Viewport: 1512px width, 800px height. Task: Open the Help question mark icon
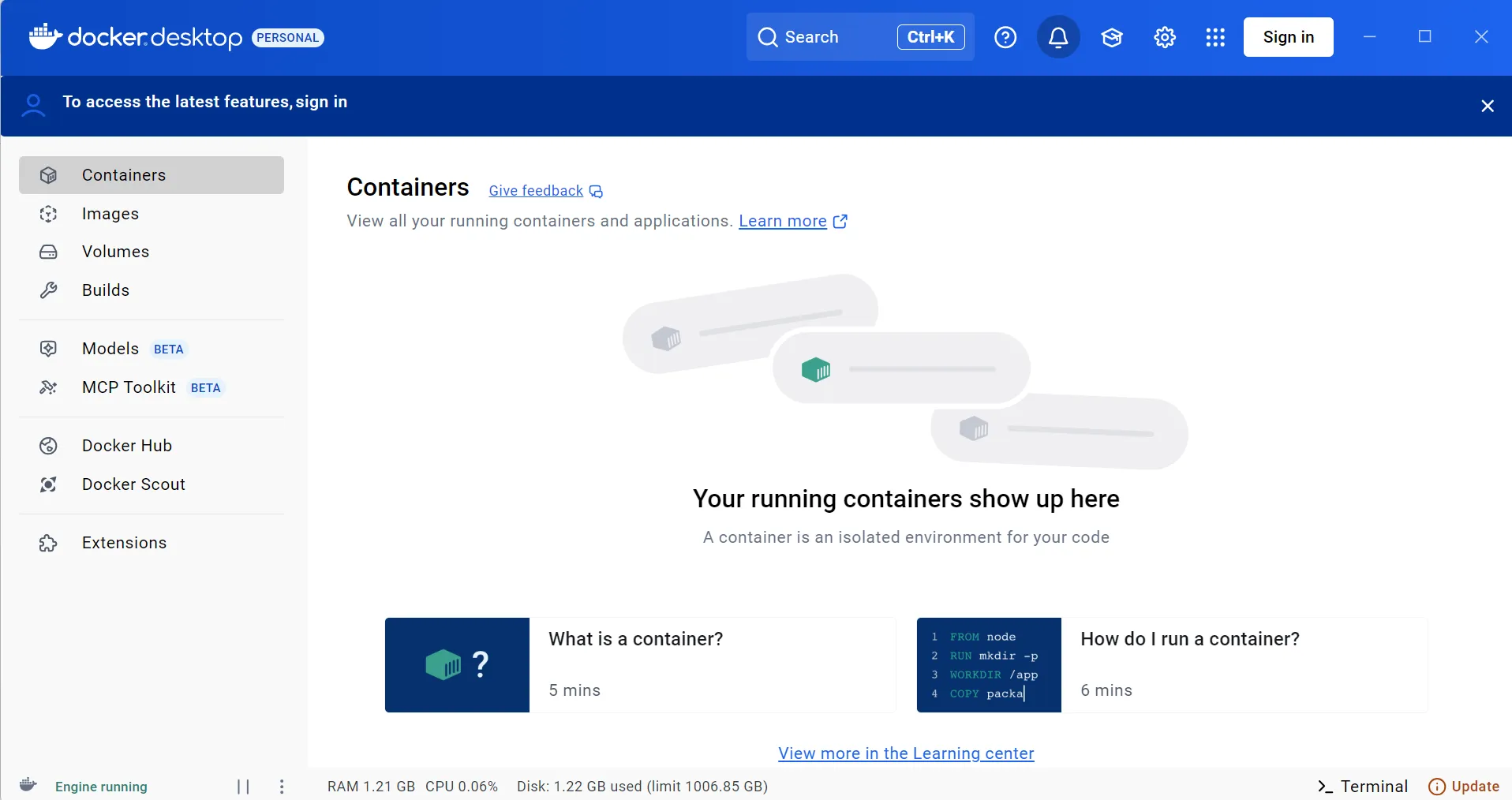(1005, 37)
